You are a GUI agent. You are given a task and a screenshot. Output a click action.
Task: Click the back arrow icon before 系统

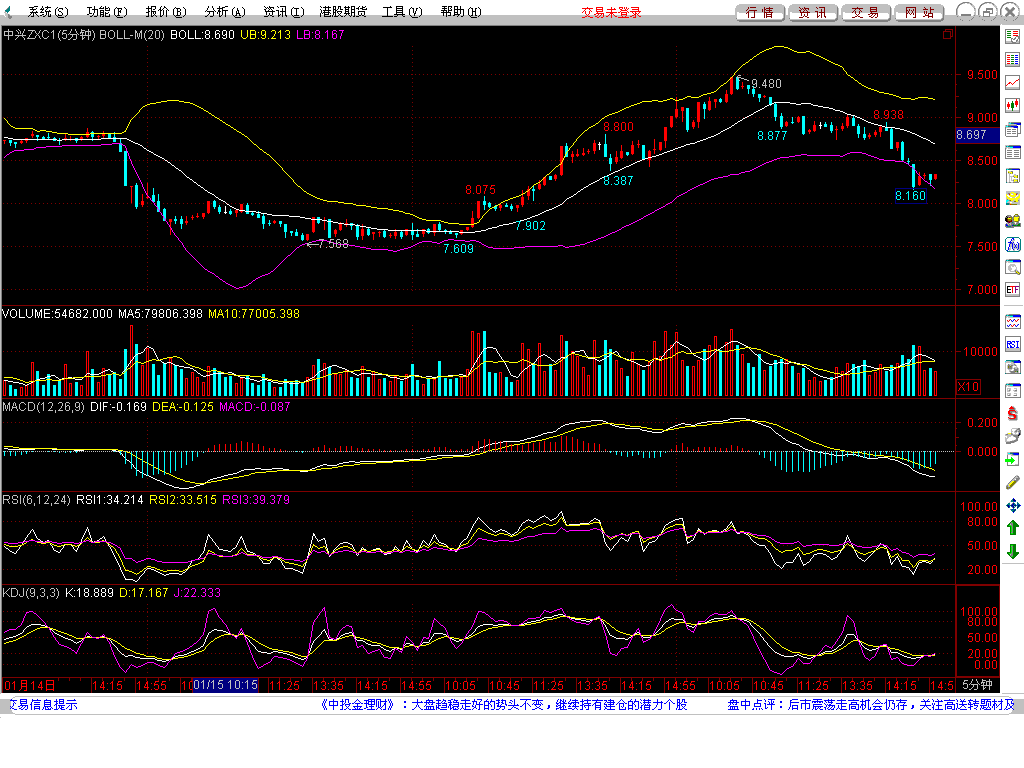point(8,12)
